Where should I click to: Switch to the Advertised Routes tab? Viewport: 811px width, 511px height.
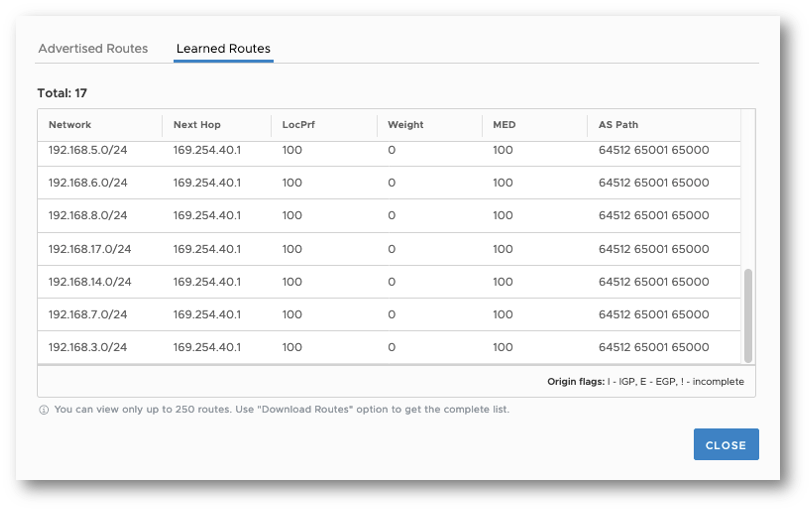coord(93,49)
